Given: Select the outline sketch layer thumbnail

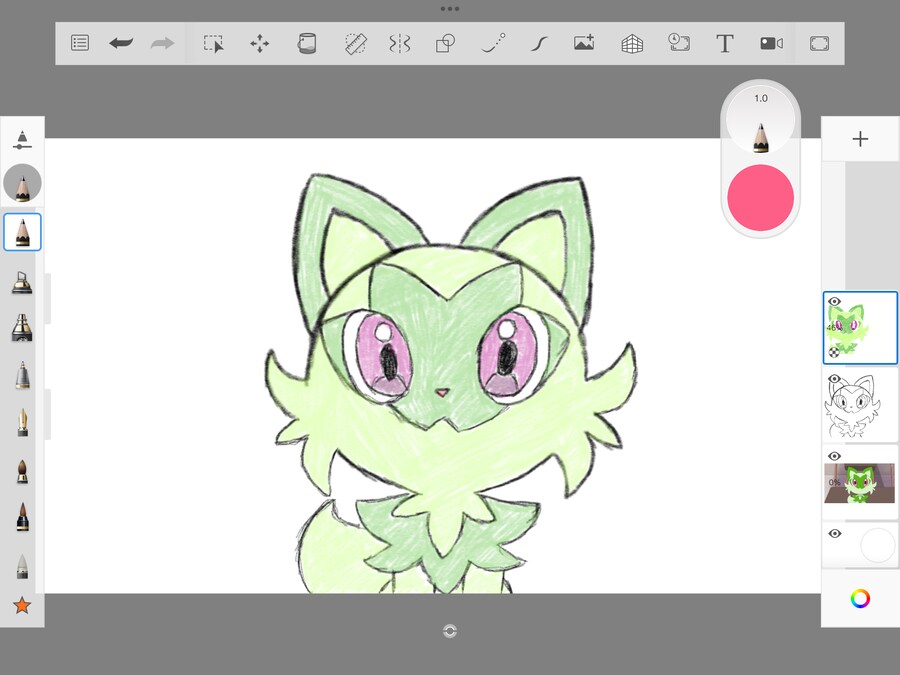Looking at the screenshot, I should (860, 405).
